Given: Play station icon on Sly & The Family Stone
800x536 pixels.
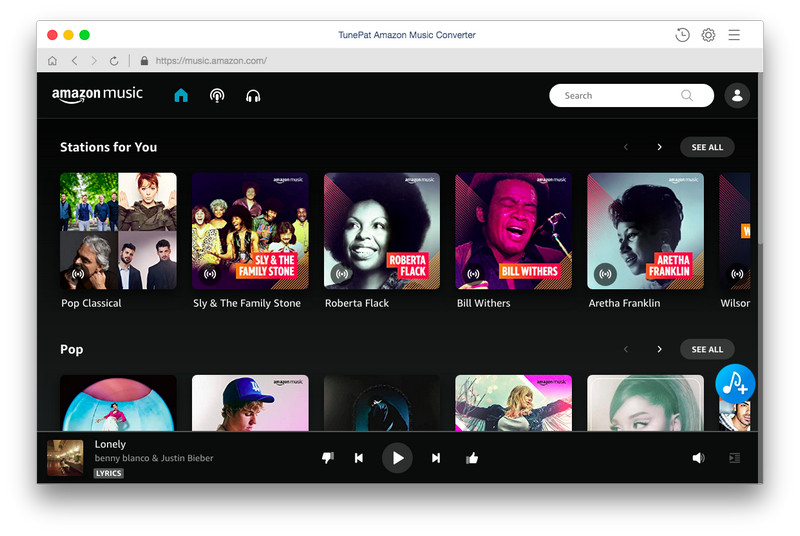Looking at the screenshot, I should click(210, 274).
